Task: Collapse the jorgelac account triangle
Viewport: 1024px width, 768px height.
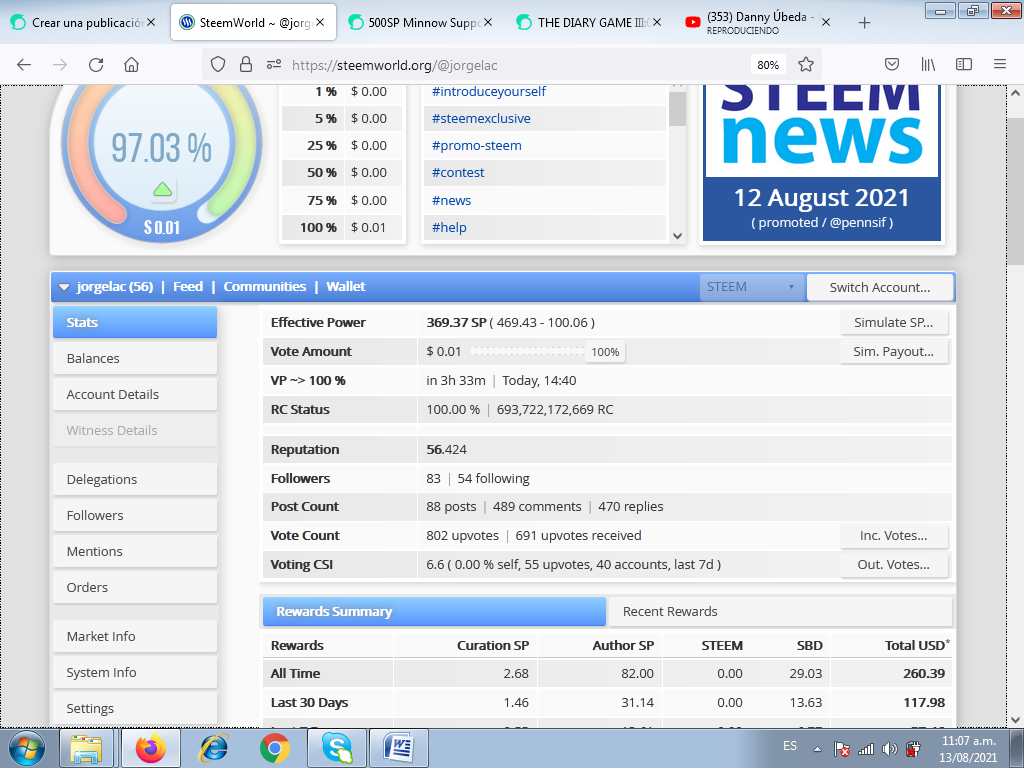Action: pos(64,287)
